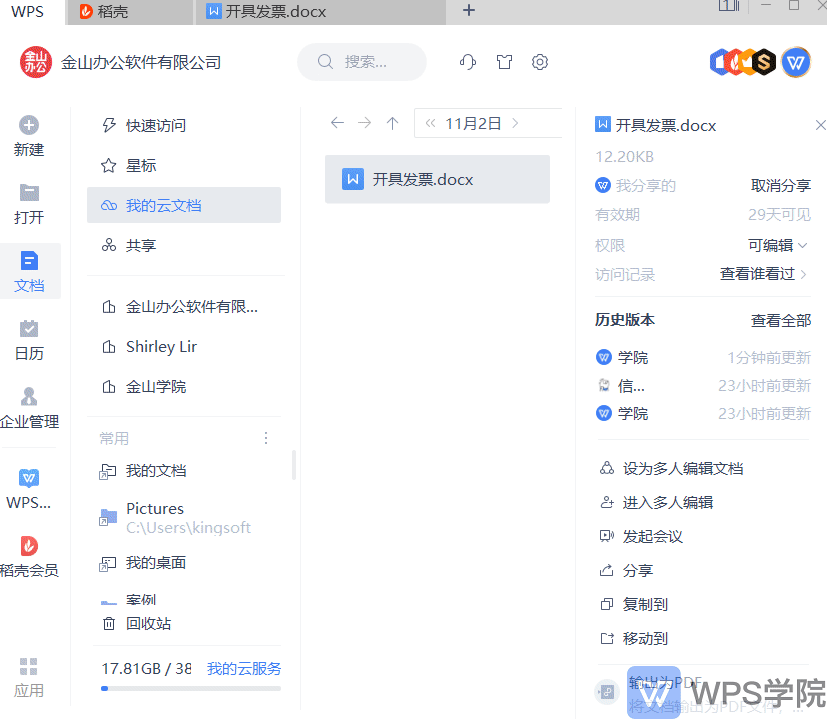Go up one folder level arrow
827x719 pixels.
pos(392,123)
